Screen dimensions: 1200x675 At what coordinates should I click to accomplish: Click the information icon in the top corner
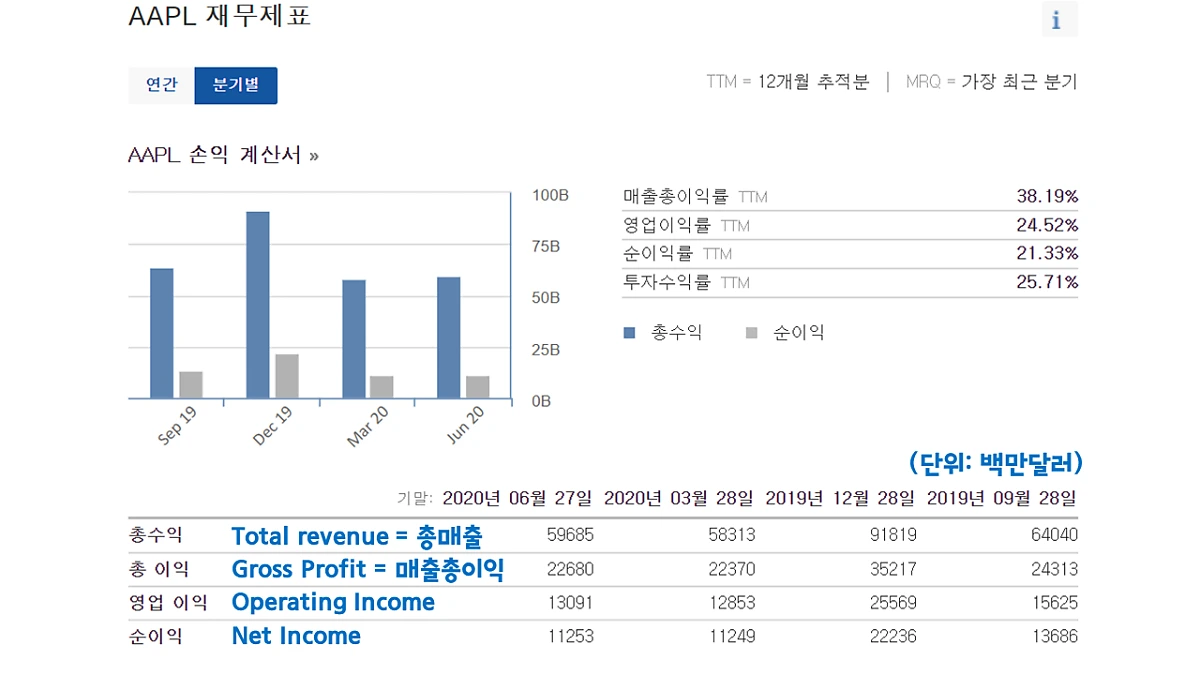pos(1058,19)
